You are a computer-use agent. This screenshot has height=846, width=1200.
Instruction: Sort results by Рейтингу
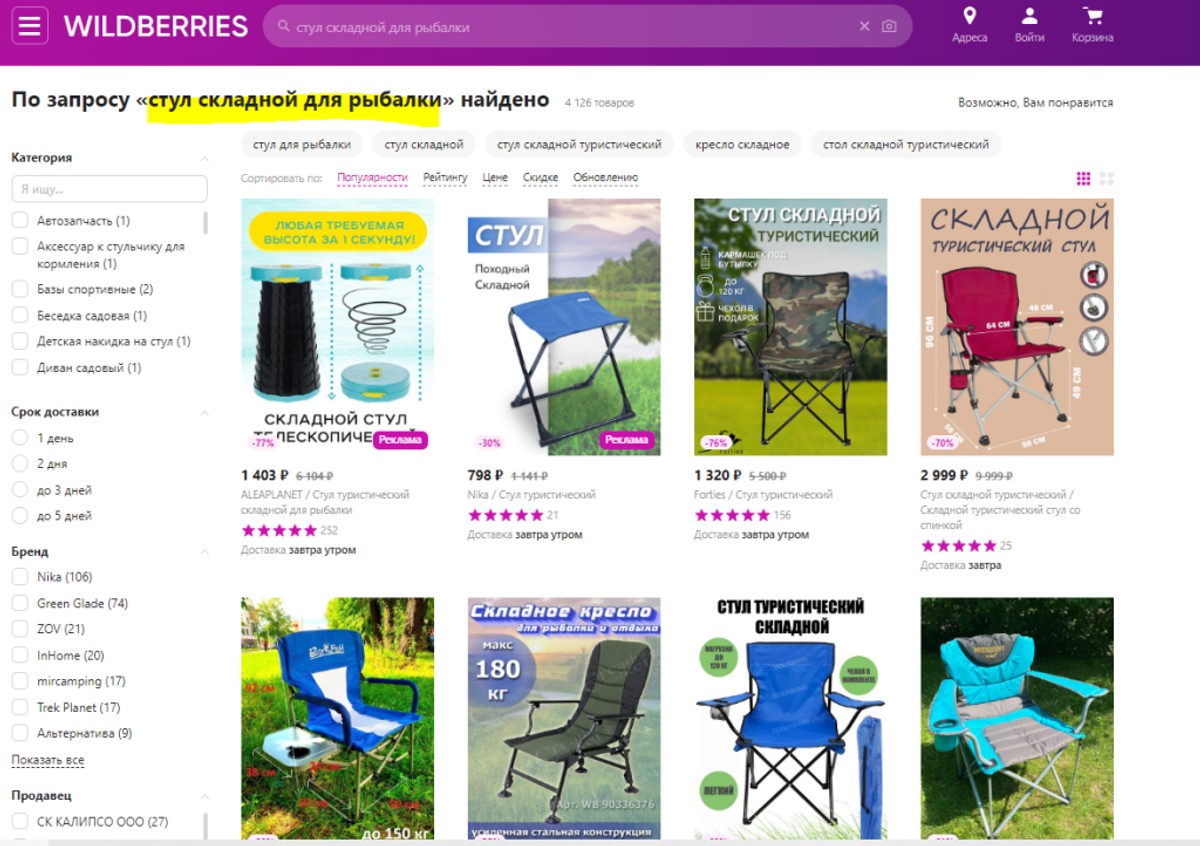(x=445, y=178)
